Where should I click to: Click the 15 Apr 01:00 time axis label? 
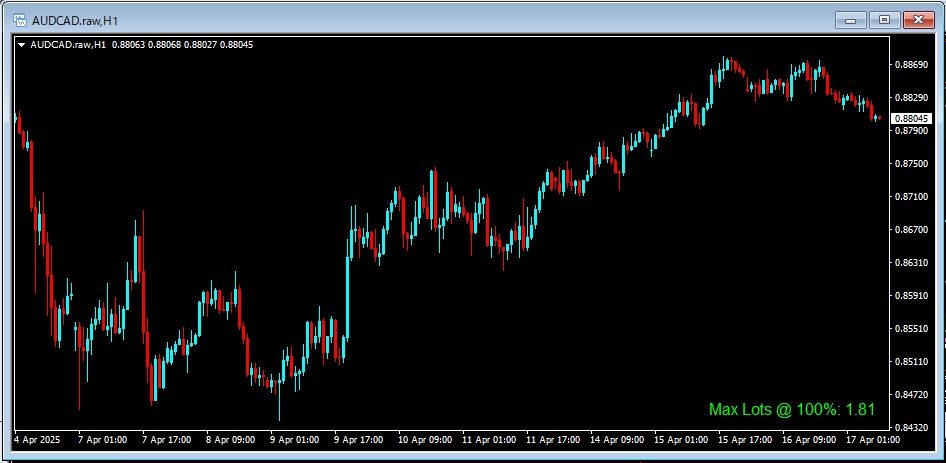[681, 440]
